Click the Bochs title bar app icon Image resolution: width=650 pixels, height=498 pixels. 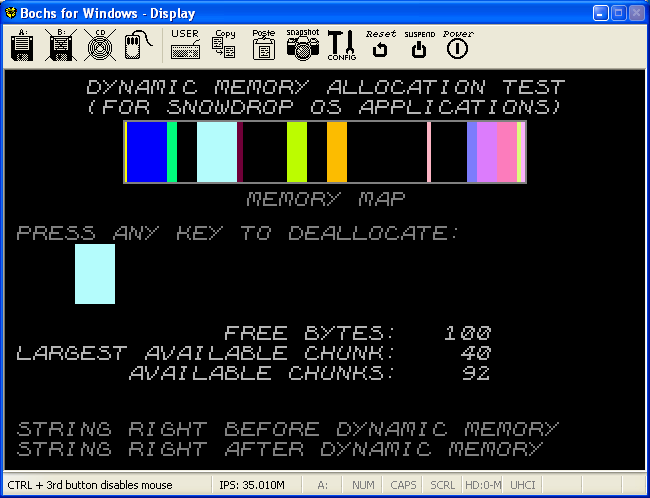11,13
